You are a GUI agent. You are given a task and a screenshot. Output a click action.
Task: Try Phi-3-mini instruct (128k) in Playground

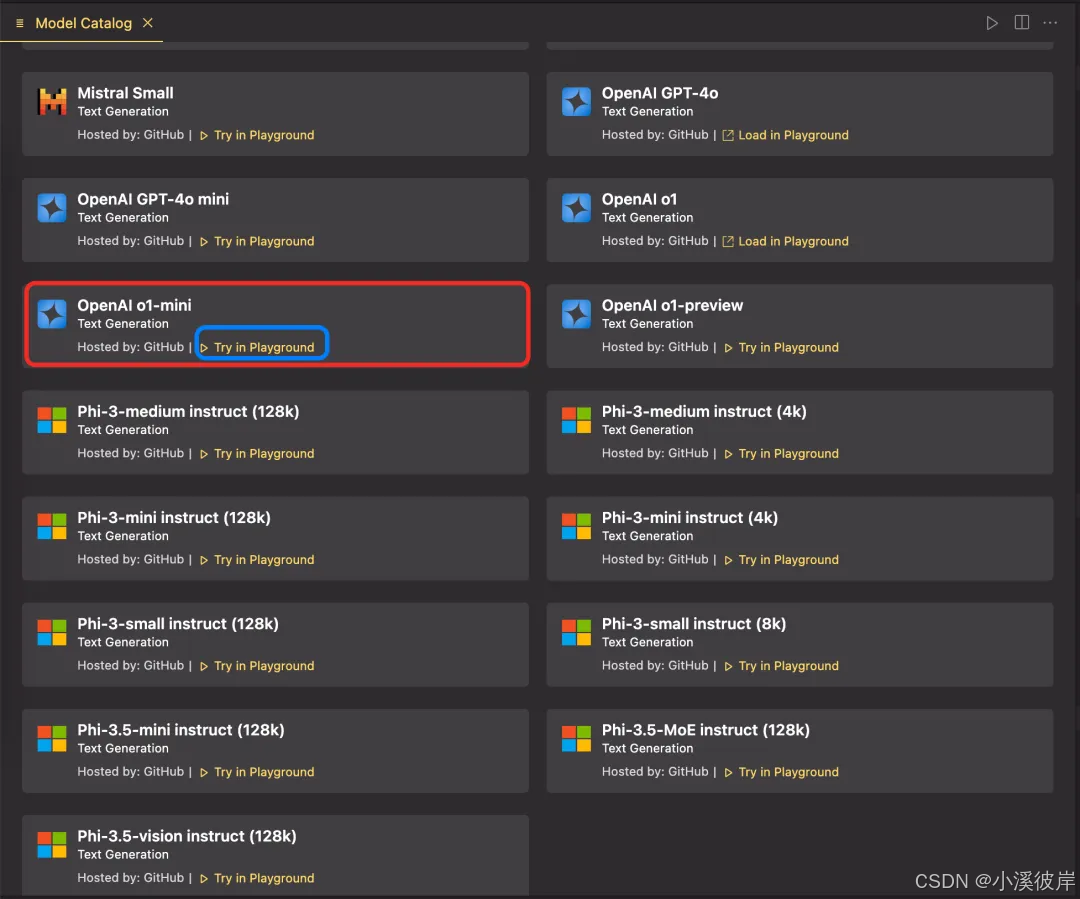[257, 559]
